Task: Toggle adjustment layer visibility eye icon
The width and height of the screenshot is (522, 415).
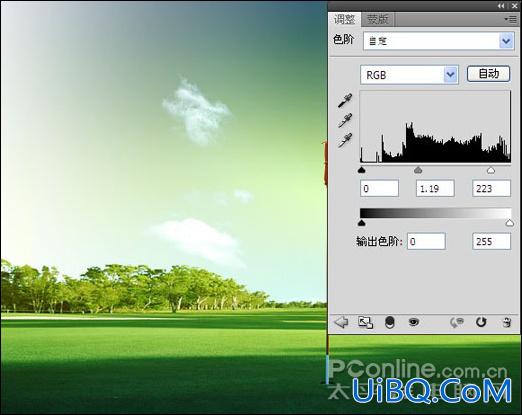Action: (414, 322)
